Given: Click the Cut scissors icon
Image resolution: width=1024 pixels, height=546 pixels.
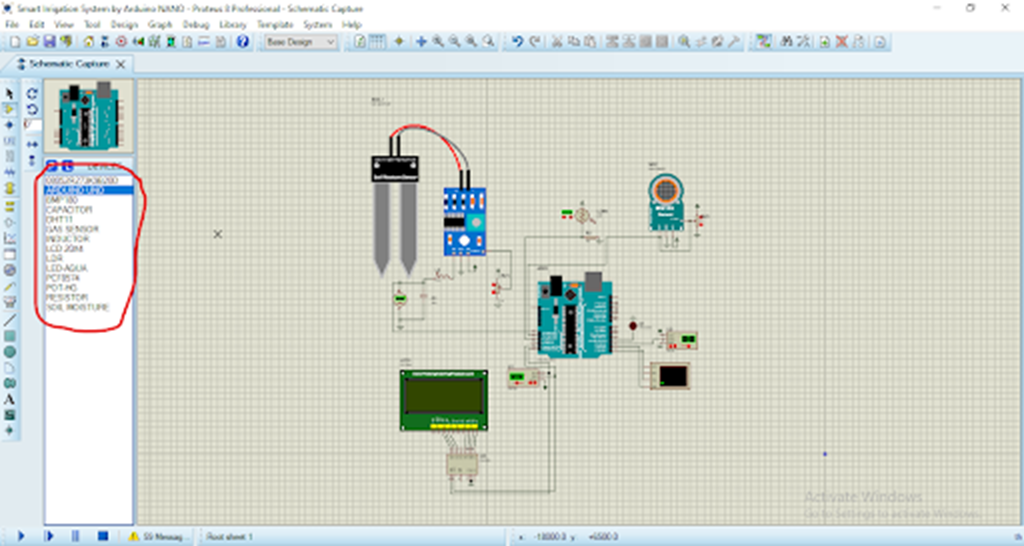Looking at the screenshot, I should click(x=557, y=42).
